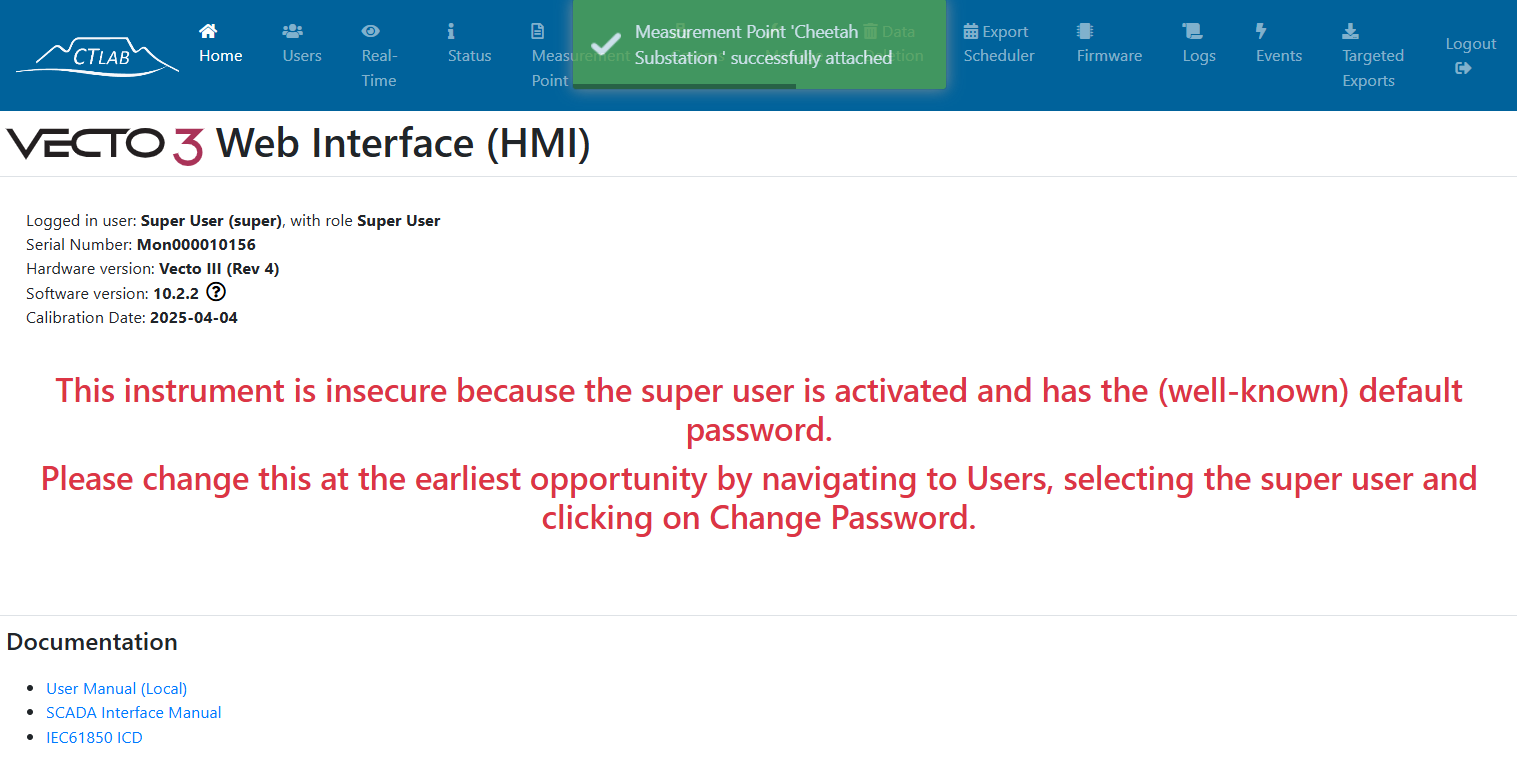Screen dimensions: 1517x767
Task: Open the User Manual (Local) link
Action: click(117, 688)
